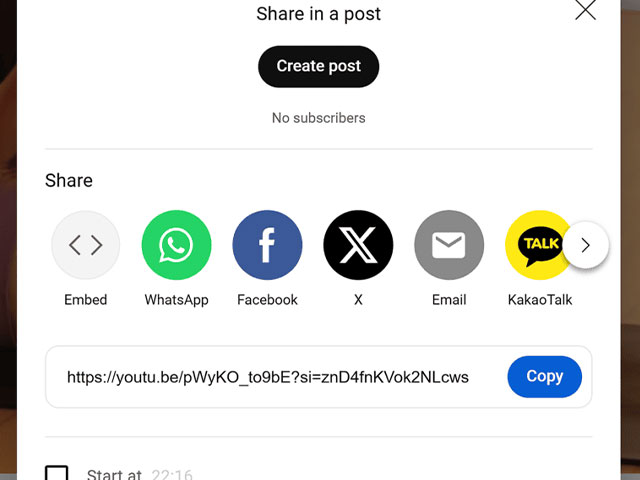This screenshot has height=480, width=640.
Task: Click the WhatsApp label text
Action: coord(176,300)
